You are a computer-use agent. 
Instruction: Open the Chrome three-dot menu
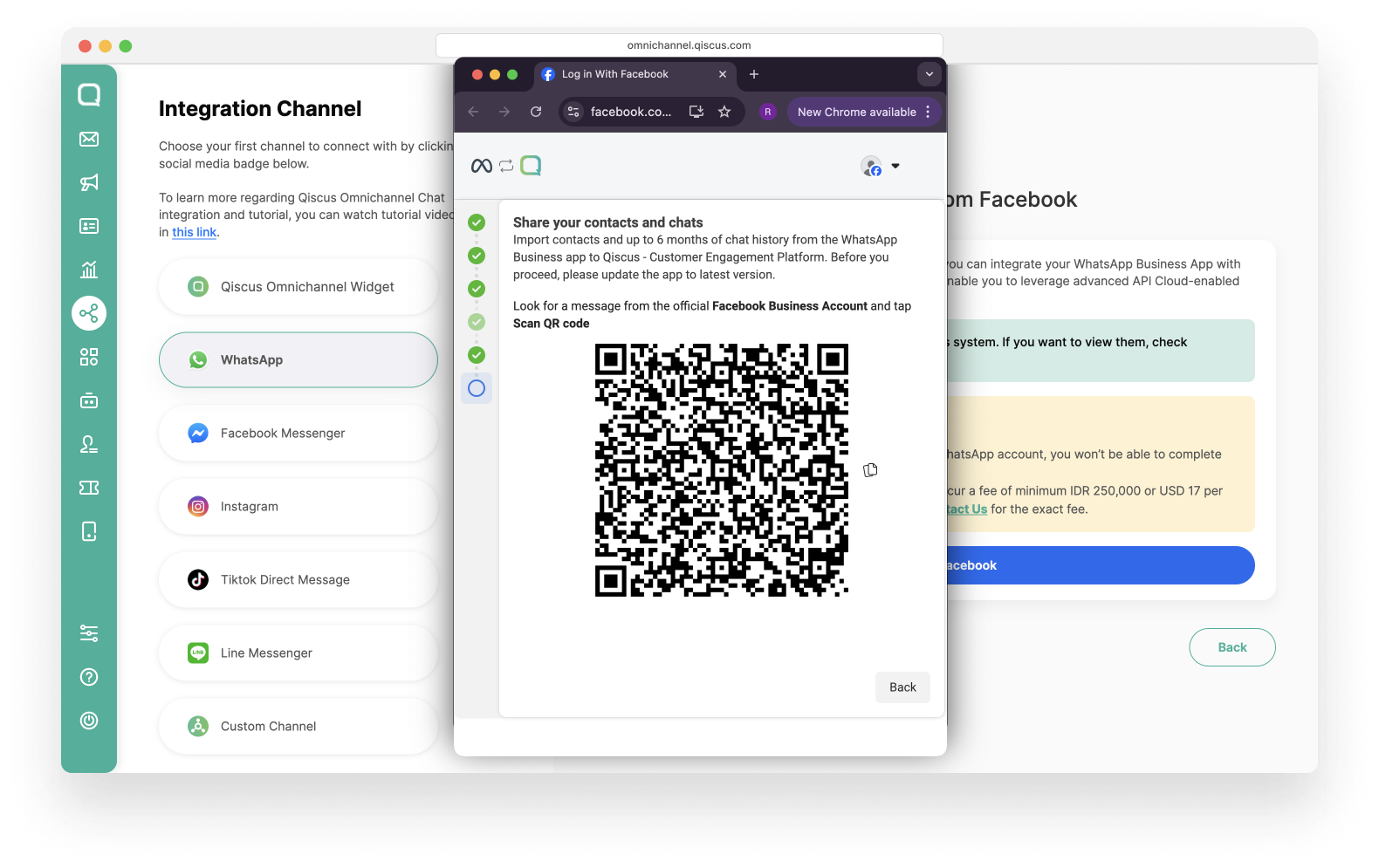click(x=928, y=112)
